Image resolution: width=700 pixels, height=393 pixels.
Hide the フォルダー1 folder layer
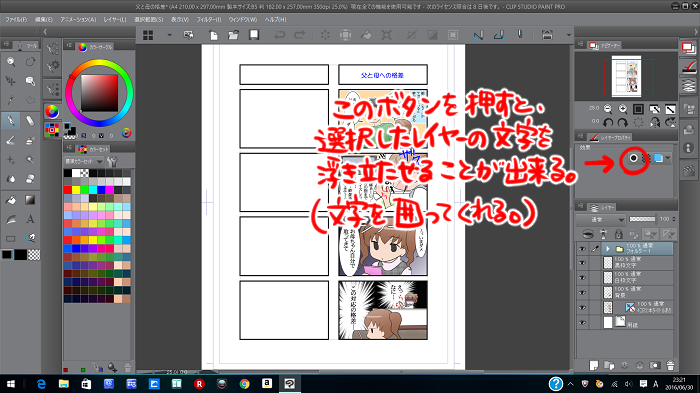coord(582,249)
